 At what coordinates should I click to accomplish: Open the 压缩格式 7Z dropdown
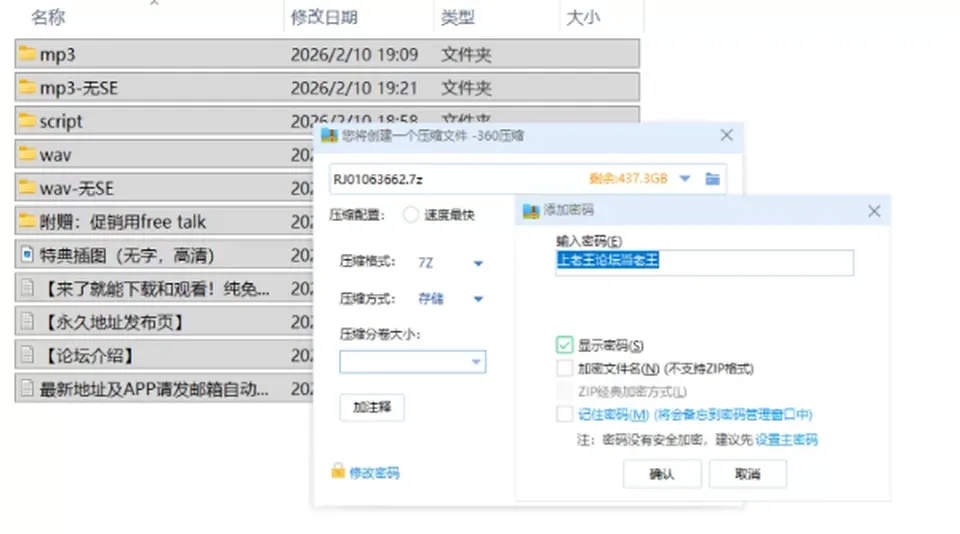pyautogui.click(x=478, y=263)
